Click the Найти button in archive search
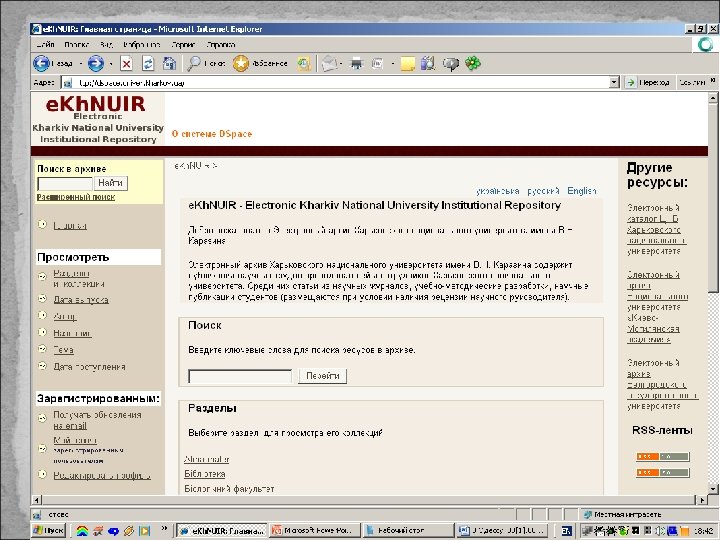Screen dimensions: 720x540 pyautogui.click(x=110, y=183)
